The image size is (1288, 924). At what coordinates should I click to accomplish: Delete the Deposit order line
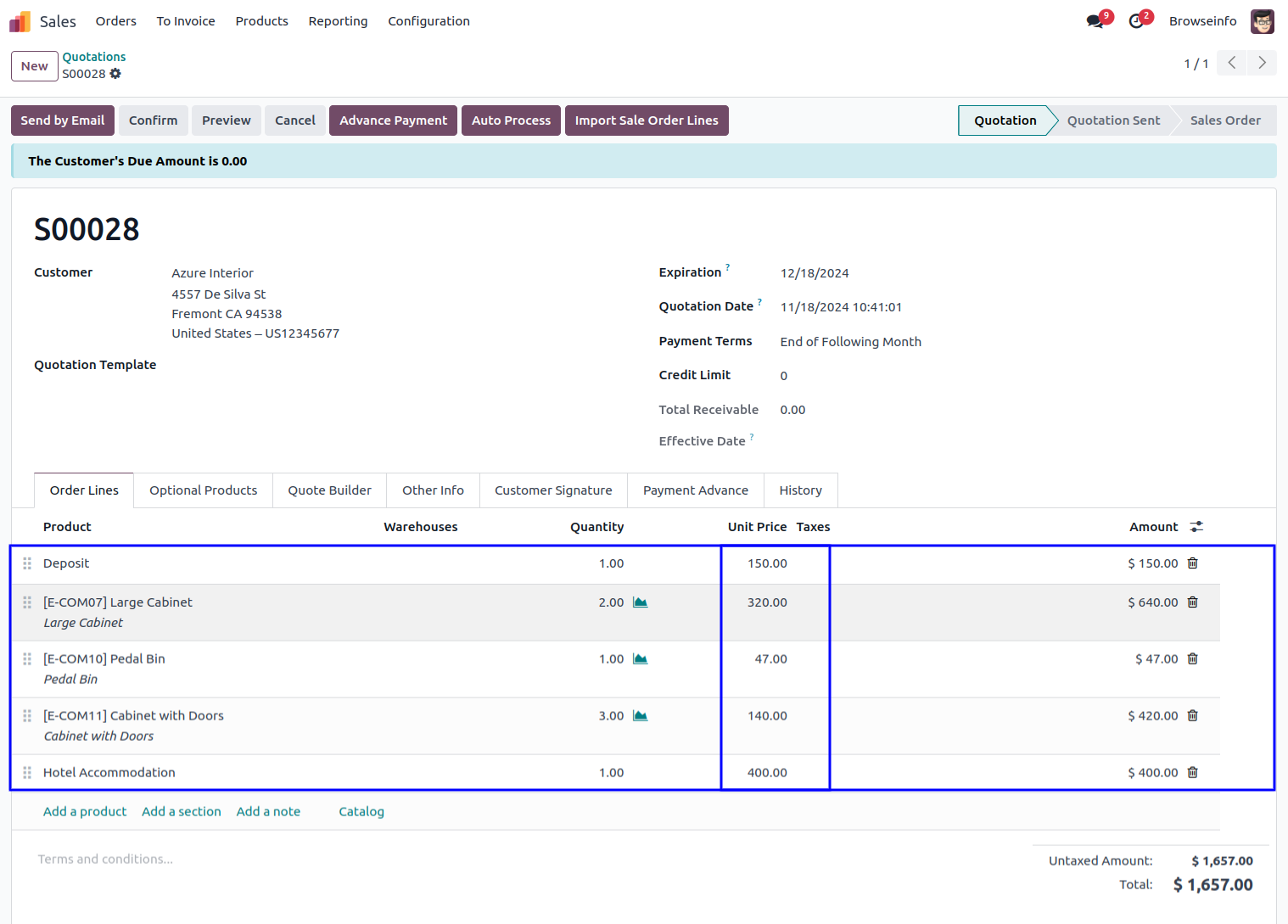click(1192, 563)
